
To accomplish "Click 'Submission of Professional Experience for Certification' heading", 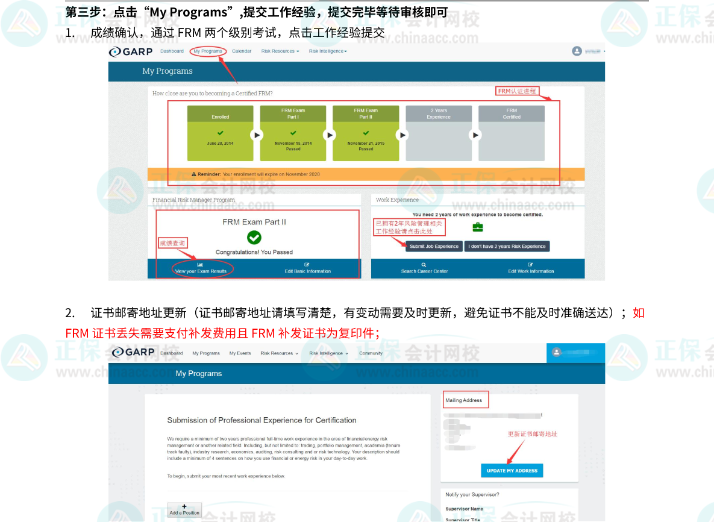I will (x=261, y=420).
